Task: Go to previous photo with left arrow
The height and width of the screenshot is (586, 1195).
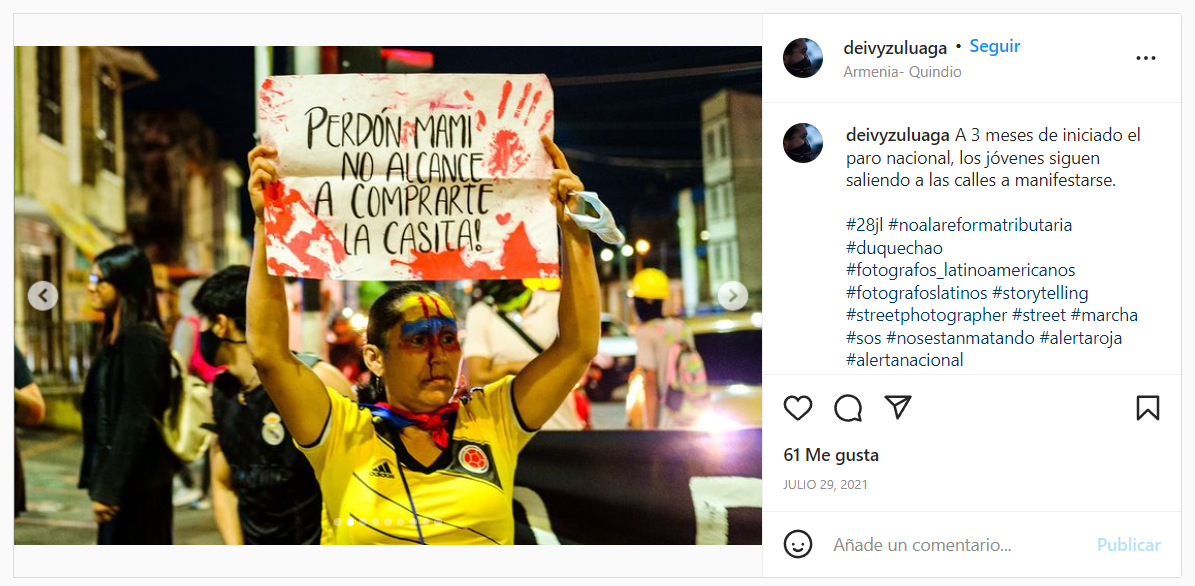Action: click(43, 296)
